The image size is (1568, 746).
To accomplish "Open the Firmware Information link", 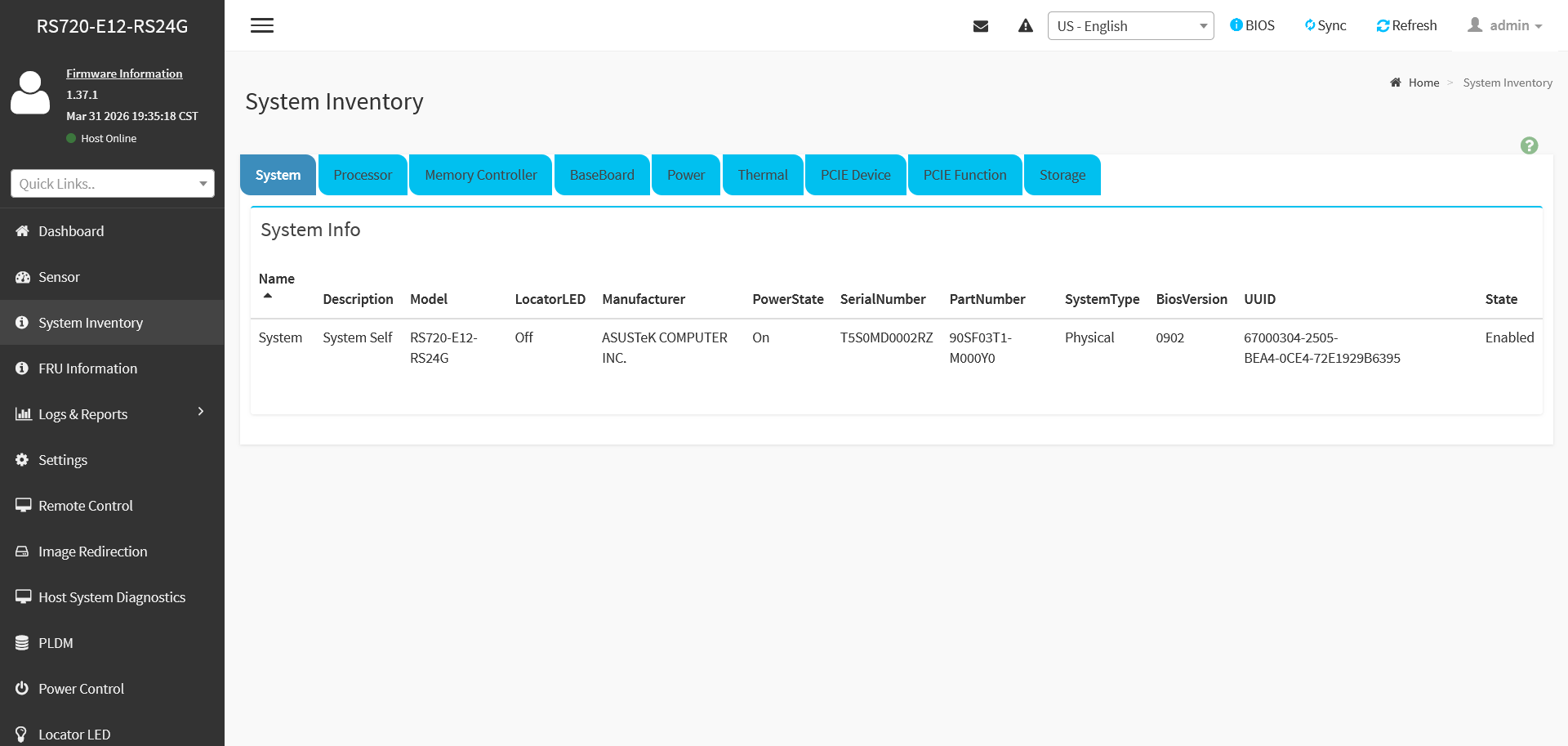I will click(124, 74).
